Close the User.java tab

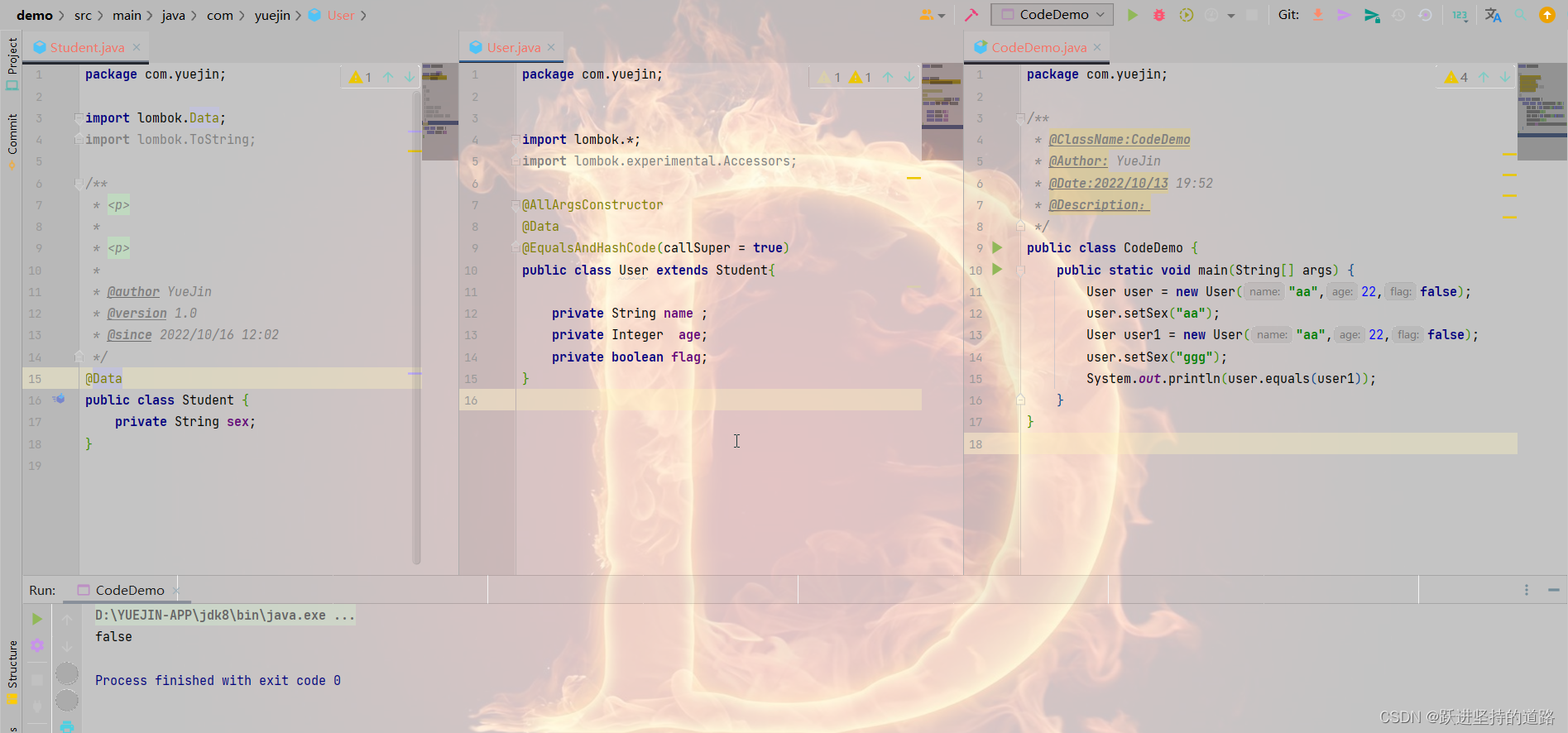click(x=551, y=47)
